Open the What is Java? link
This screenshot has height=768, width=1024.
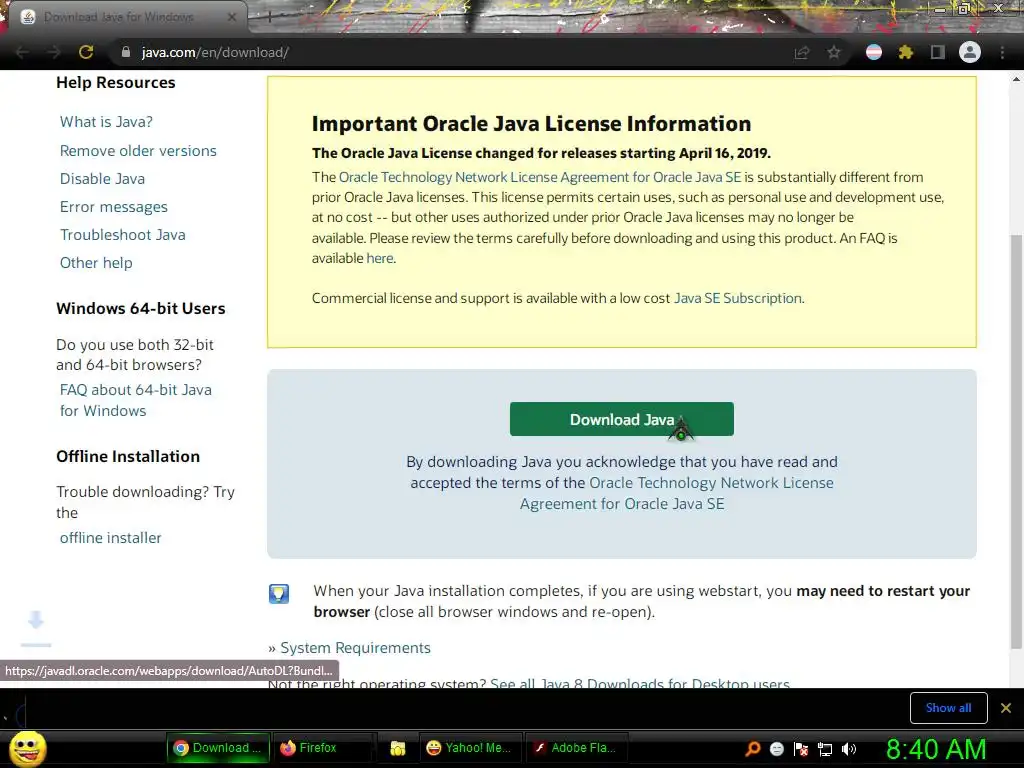pyautogui.click(x=106, y=122)
